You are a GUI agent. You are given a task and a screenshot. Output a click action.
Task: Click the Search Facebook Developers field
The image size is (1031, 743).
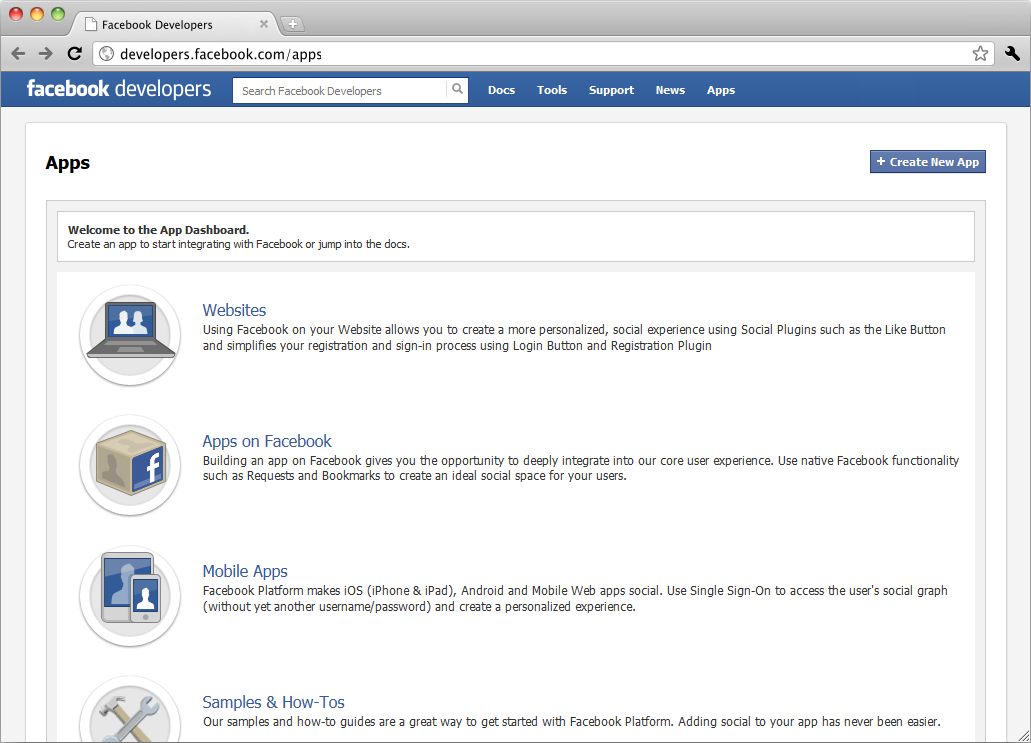click(340, 91)
